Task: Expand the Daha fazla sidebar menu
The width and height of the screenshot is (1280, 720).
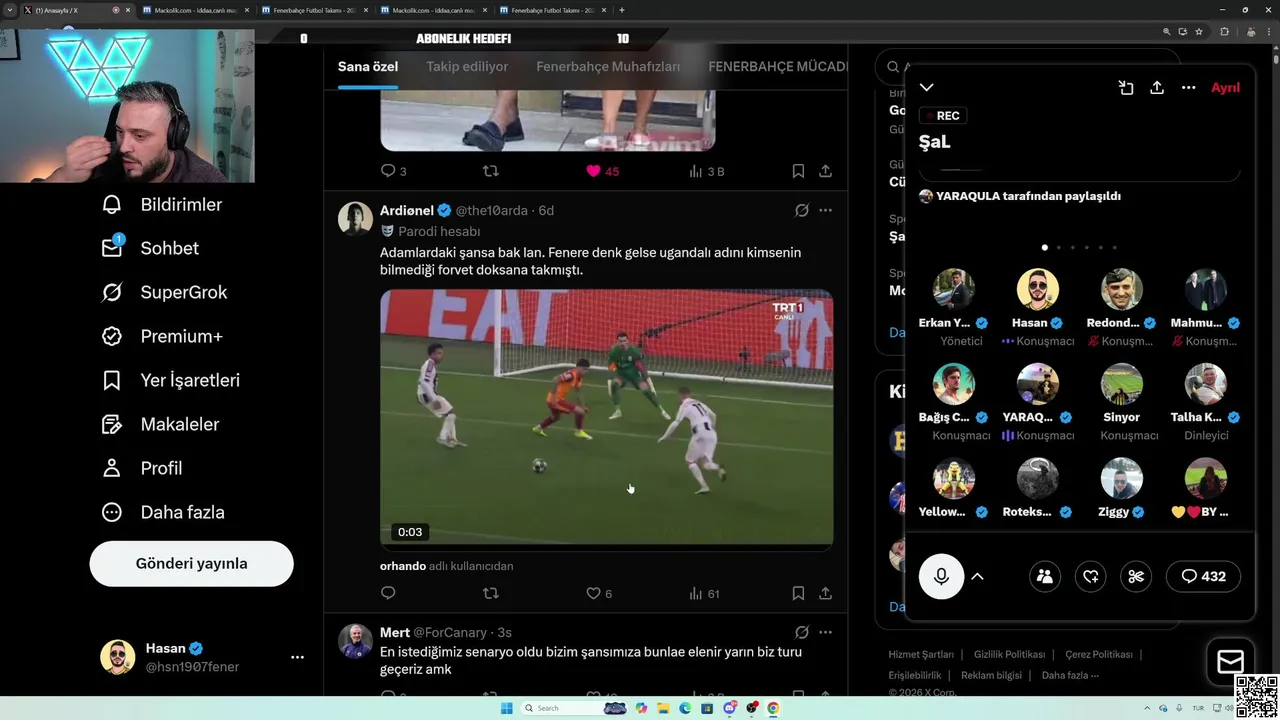Action: [164, 512]
